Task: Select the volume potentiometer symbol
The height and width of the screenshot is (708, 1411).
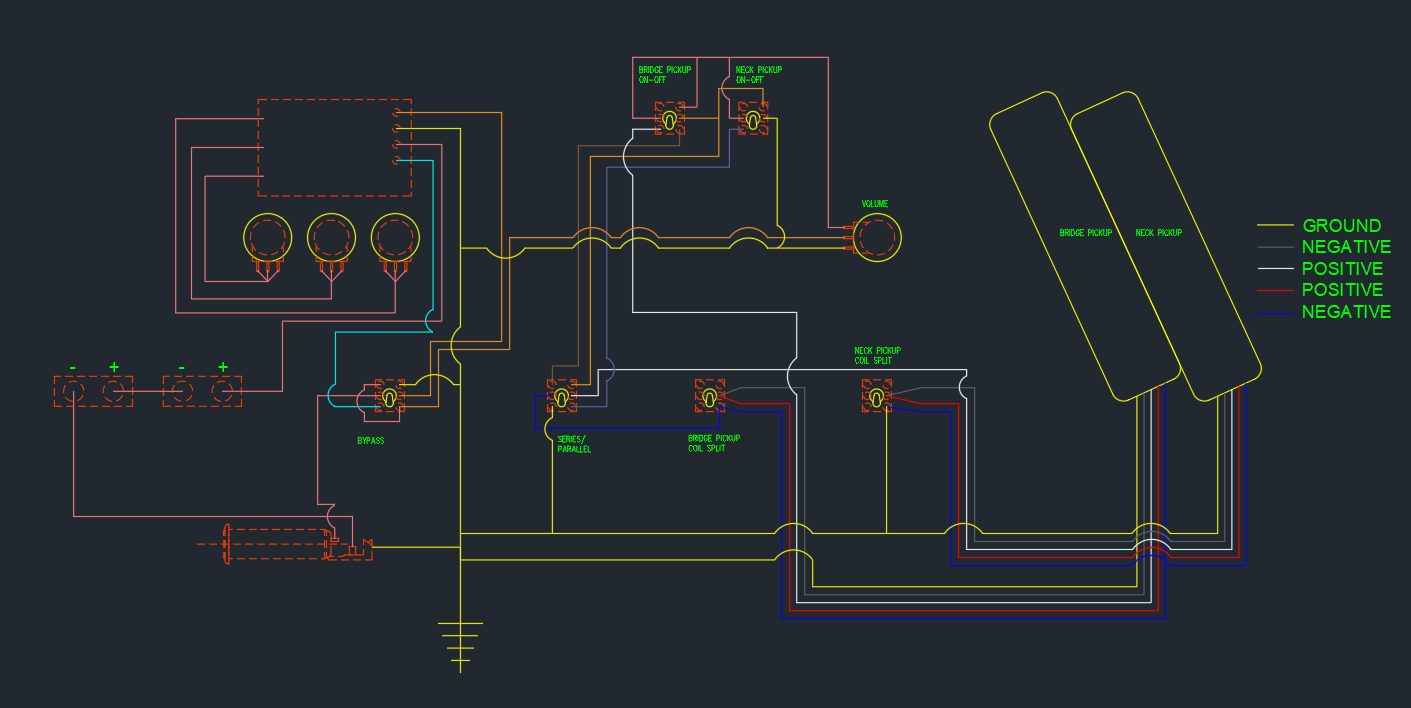Action: tap(874, 239)
